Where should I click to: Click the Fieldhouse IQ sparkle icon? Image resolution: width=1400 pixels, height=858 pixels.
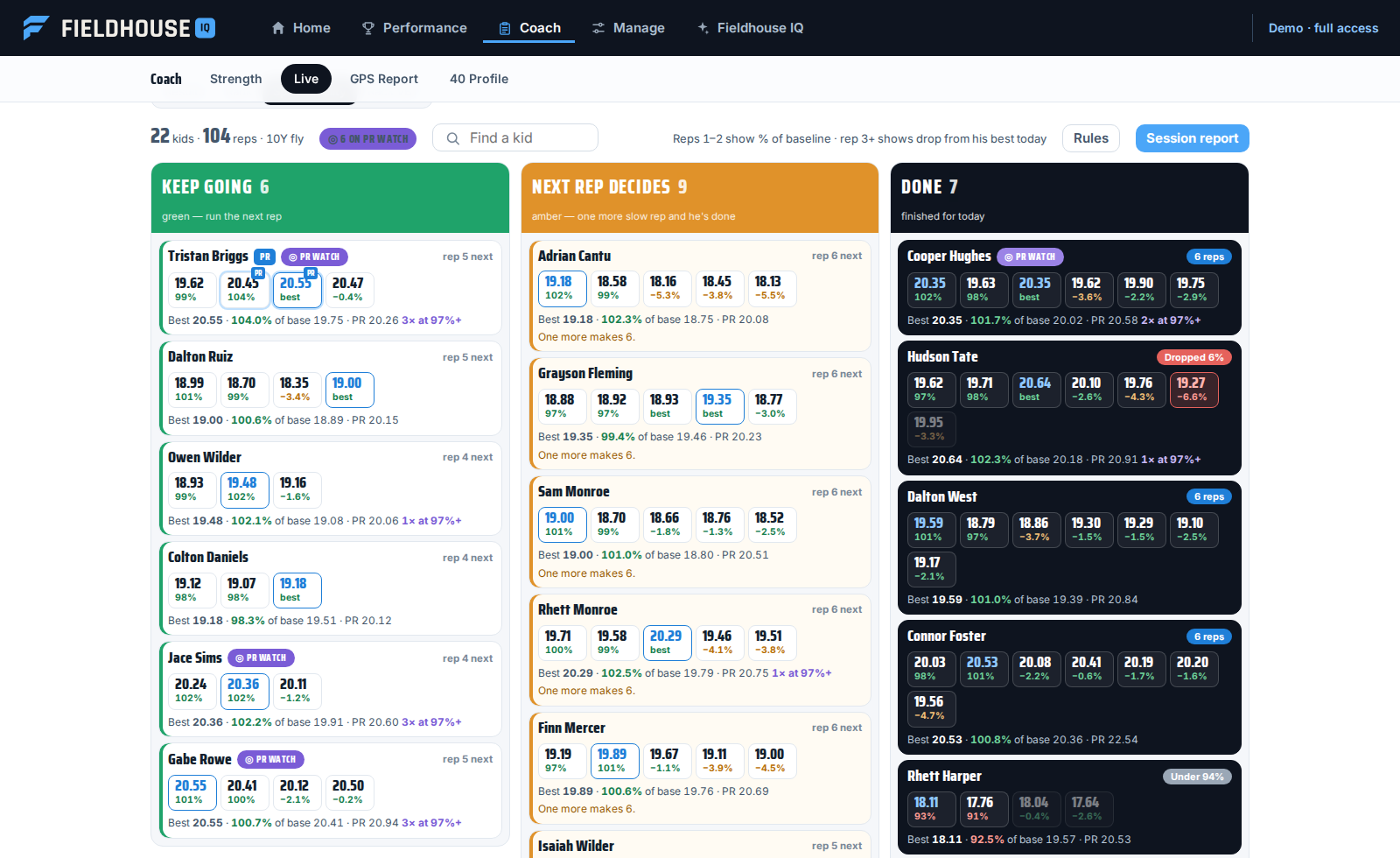tap(703, 28)
